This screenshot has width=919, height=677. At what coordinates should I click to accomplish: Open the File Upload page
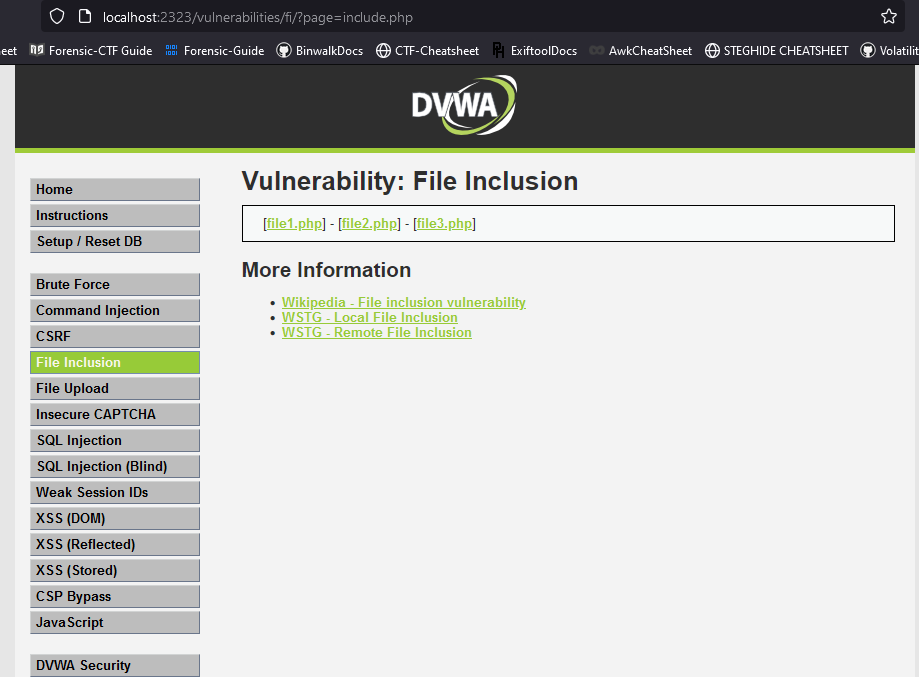point(115,388)
